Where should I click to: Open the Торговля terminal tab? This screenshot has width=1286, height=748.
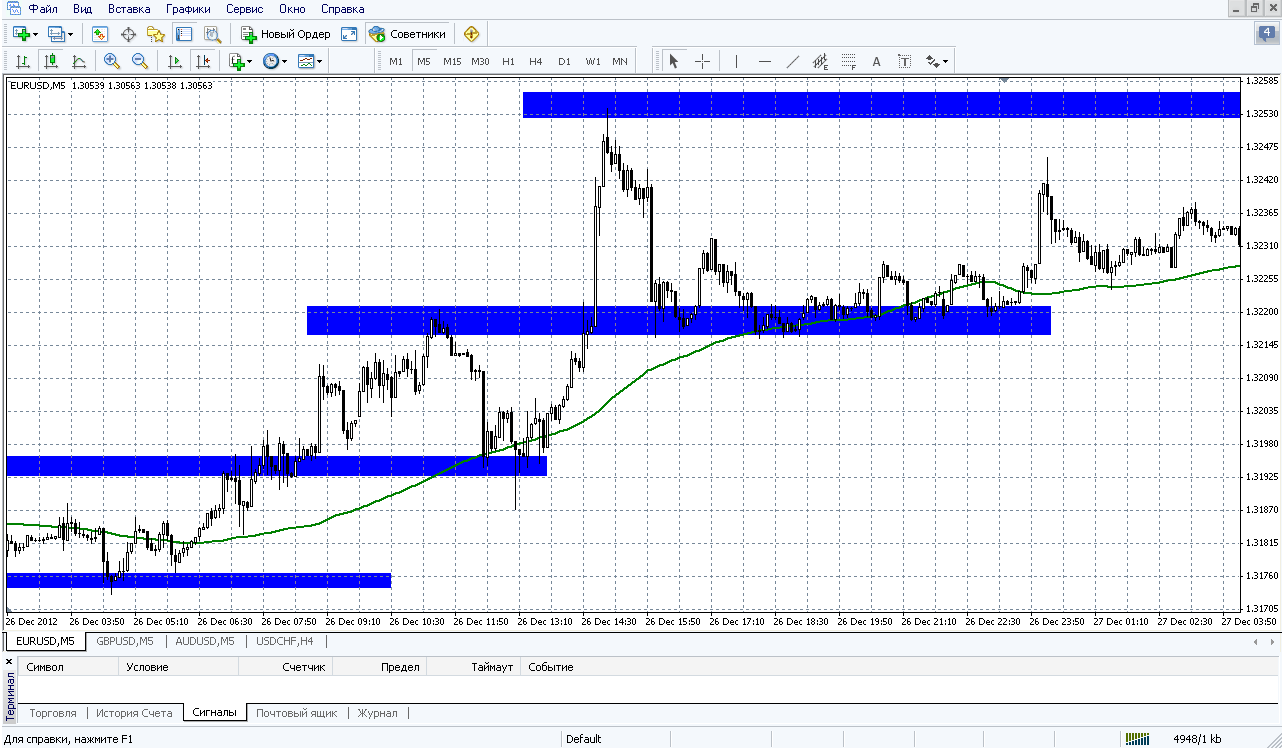(x=53, y=713)
